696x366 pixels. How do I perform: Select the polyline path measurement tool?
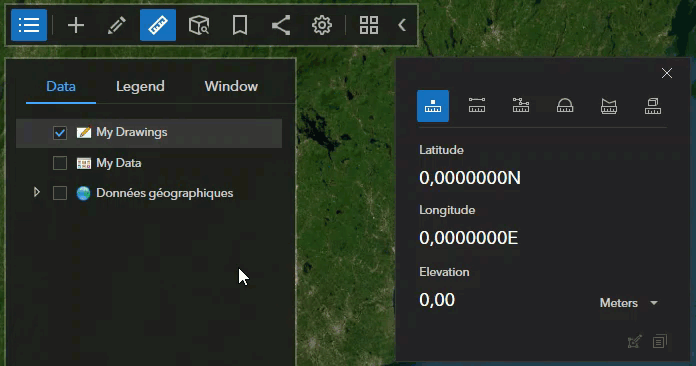[x=521, y=106]
